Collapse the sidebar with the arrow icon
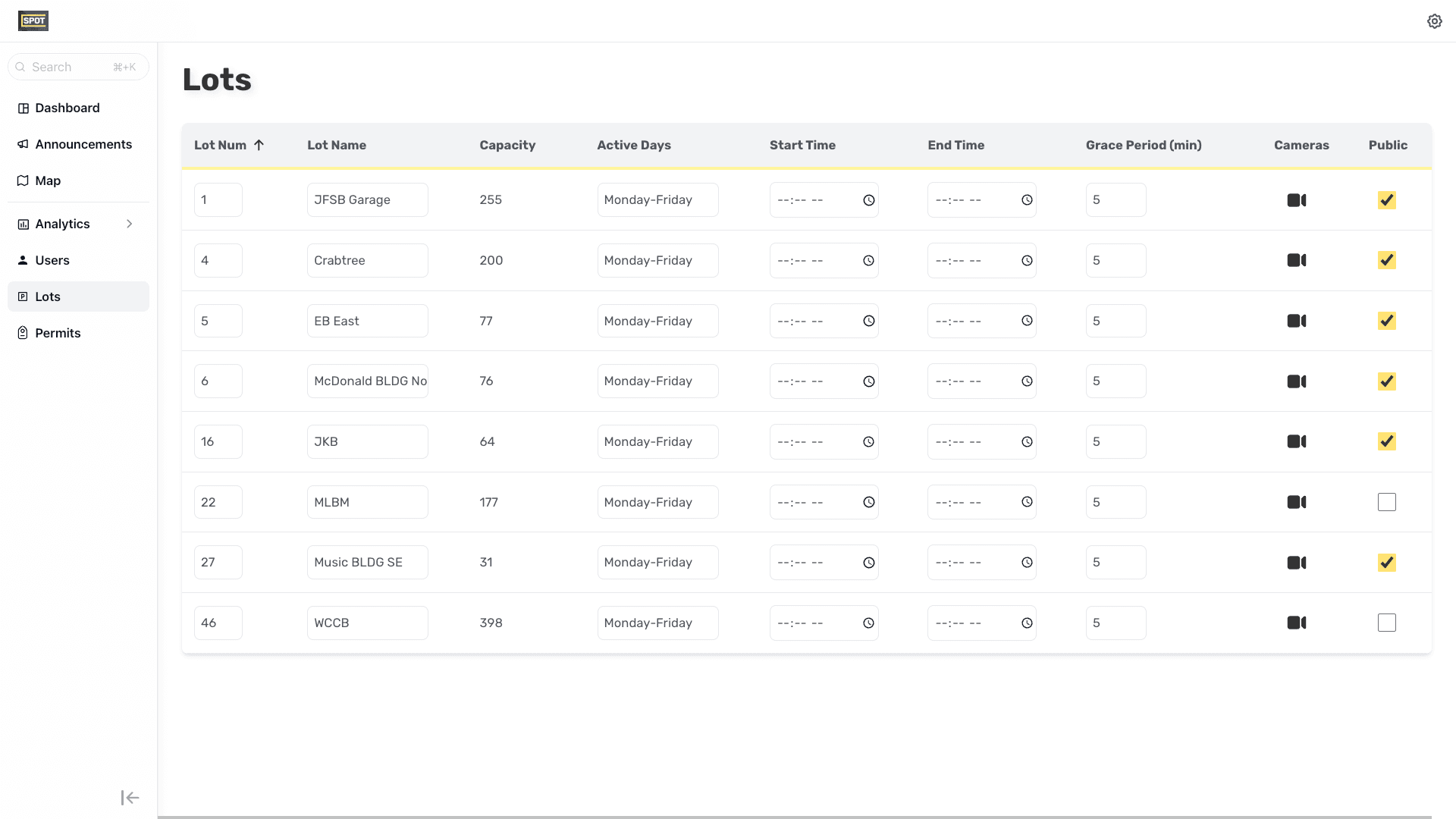This screenshot has width=1456, height=819. tap(130, 797)
